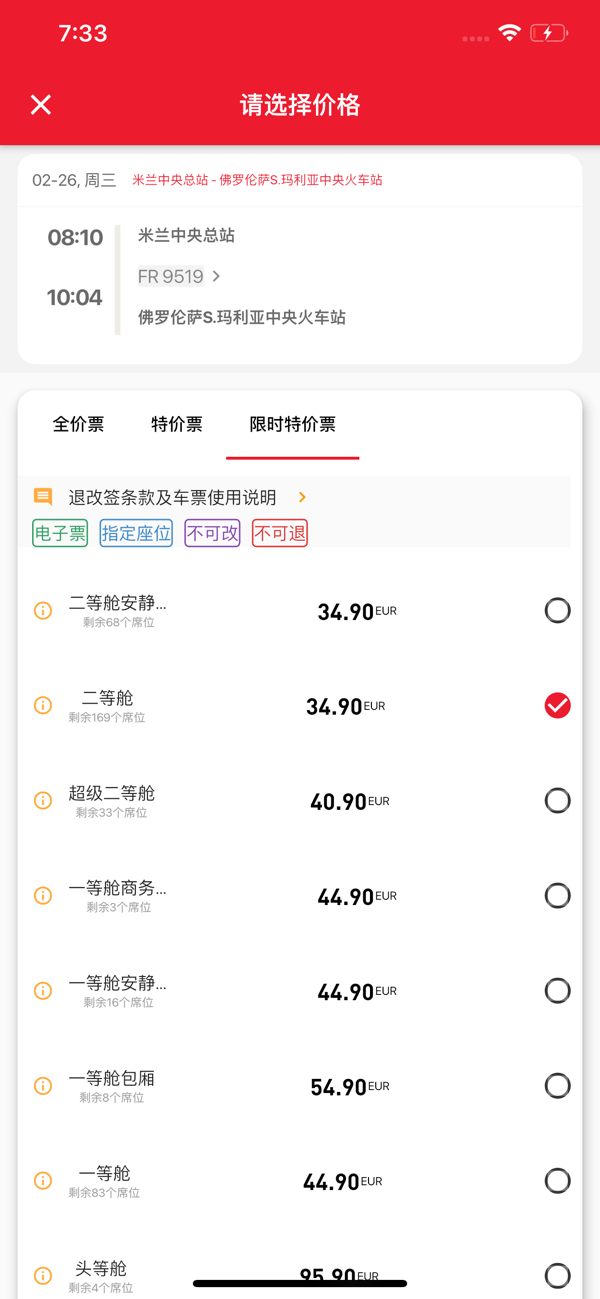Tap info icon for 二等舱 fare
This screenshot has width=600, height=1299.
(x=43, y=706)
